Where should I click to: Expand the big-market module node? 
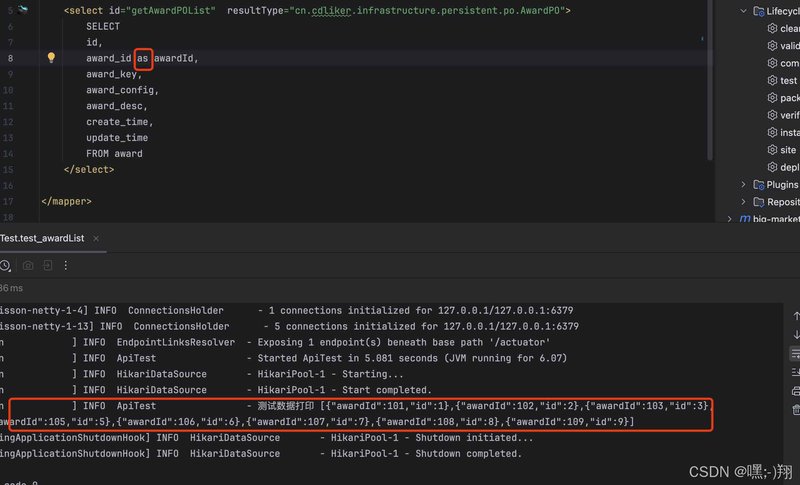coord(730,219)
